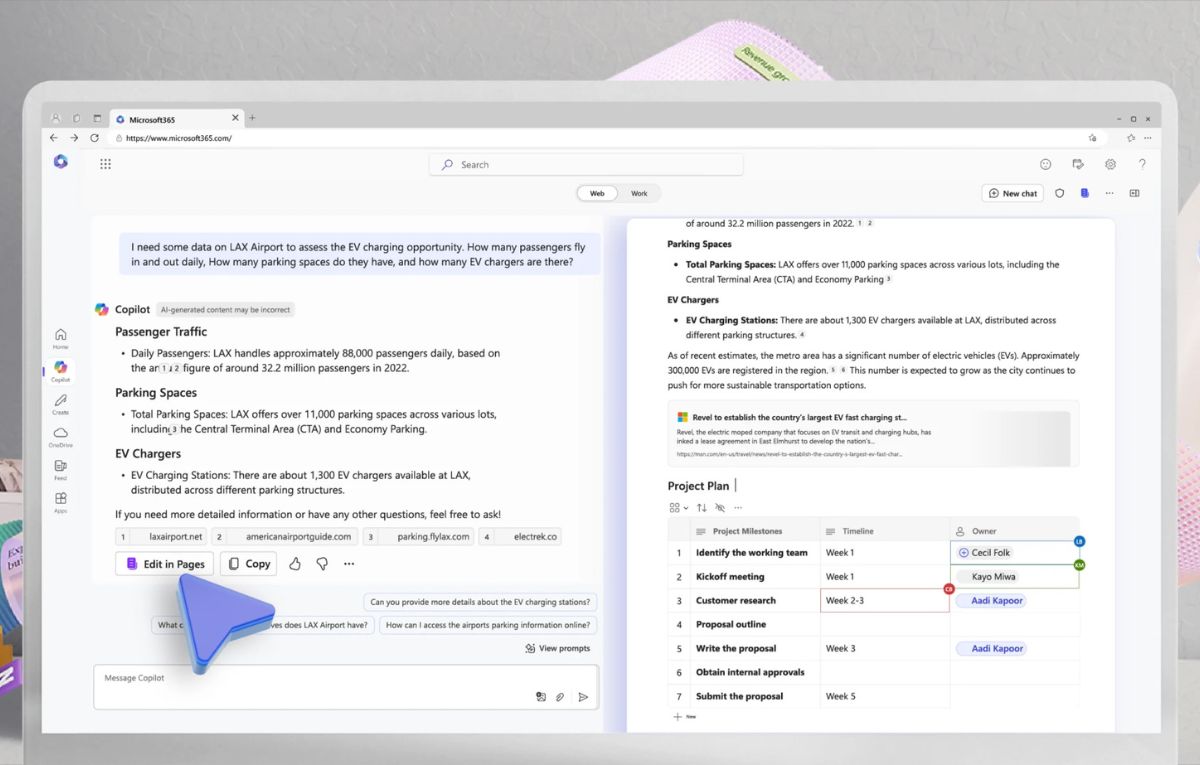Open Apps in the left sidebar
The width and height of the screenshot is (1200, 765).
(60, 501)
